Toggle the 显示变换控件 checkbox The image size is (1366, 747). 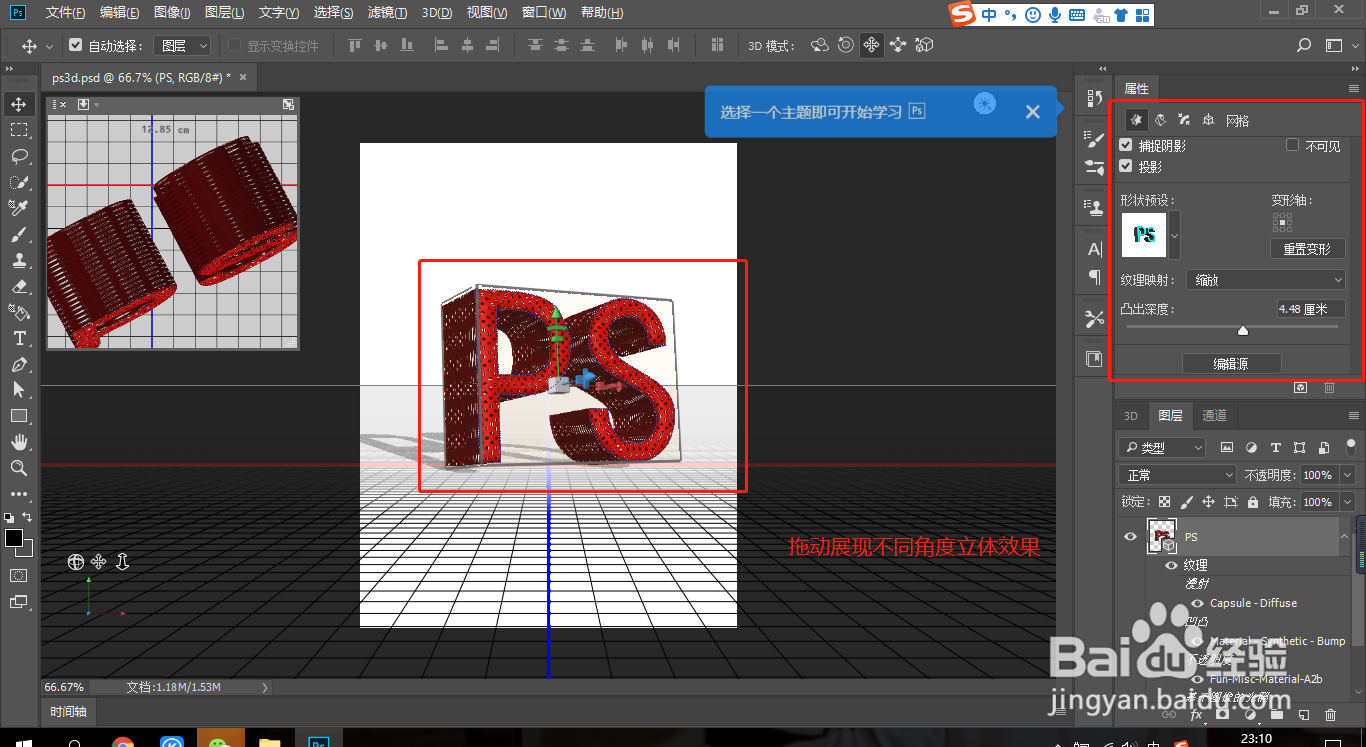pos(235,45)
